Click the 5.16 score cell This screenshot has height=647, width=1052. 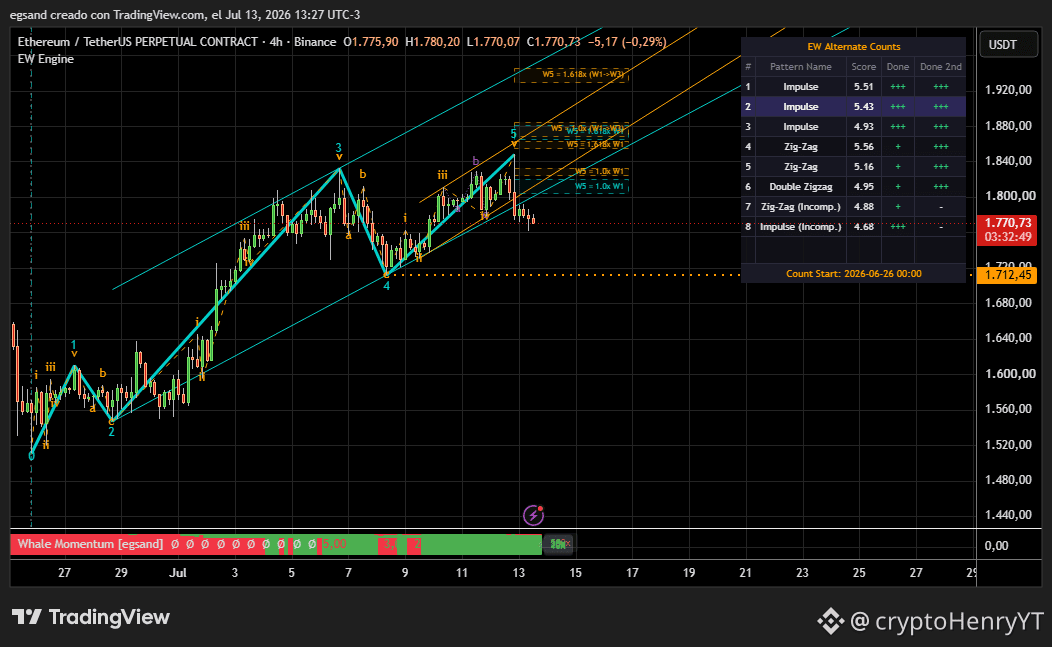(x=863, y=166)
